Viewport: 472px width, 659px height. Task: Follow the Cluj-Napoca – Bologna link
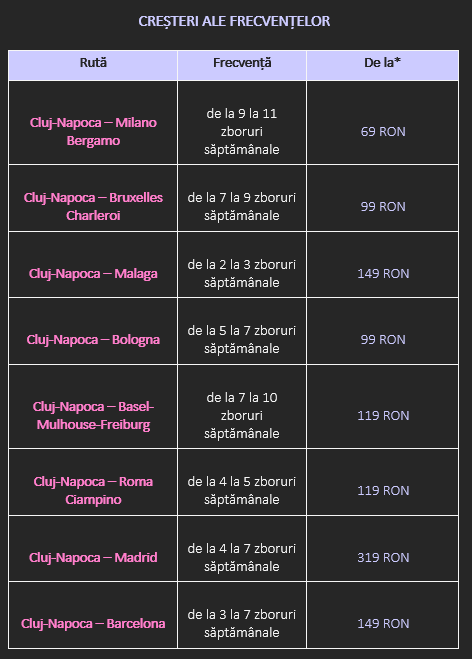coord(93,340)
